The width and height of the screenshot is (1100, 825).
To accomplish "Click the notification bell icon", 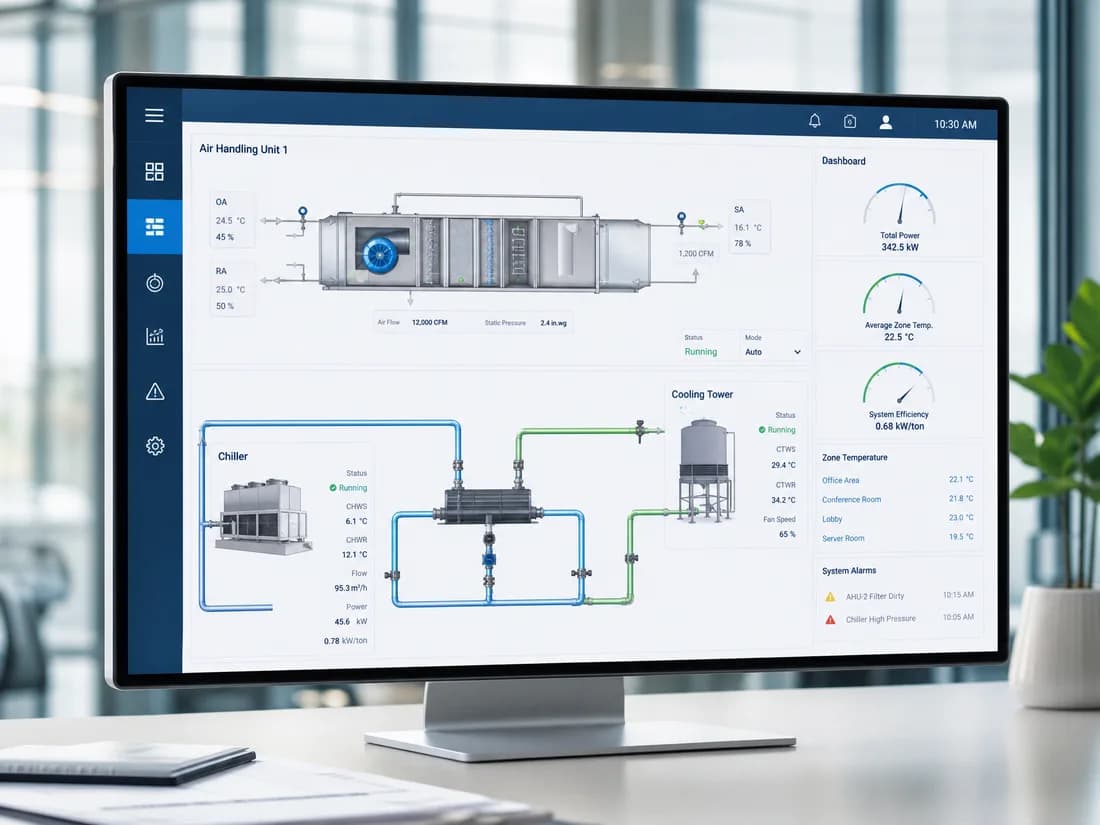I will pyautogui.click(x=814, y=121).
